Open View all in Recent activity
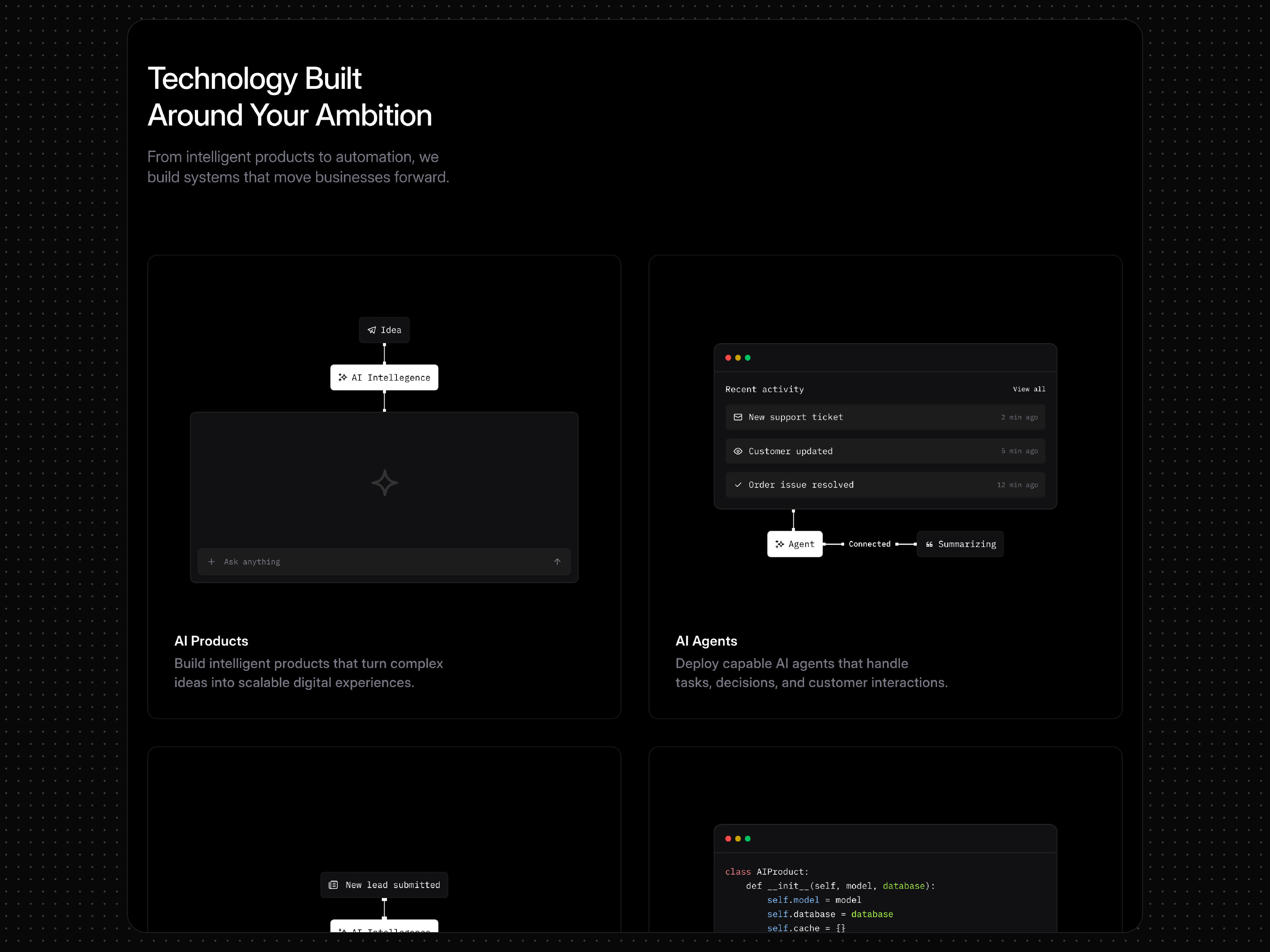 click(1029, 389)
